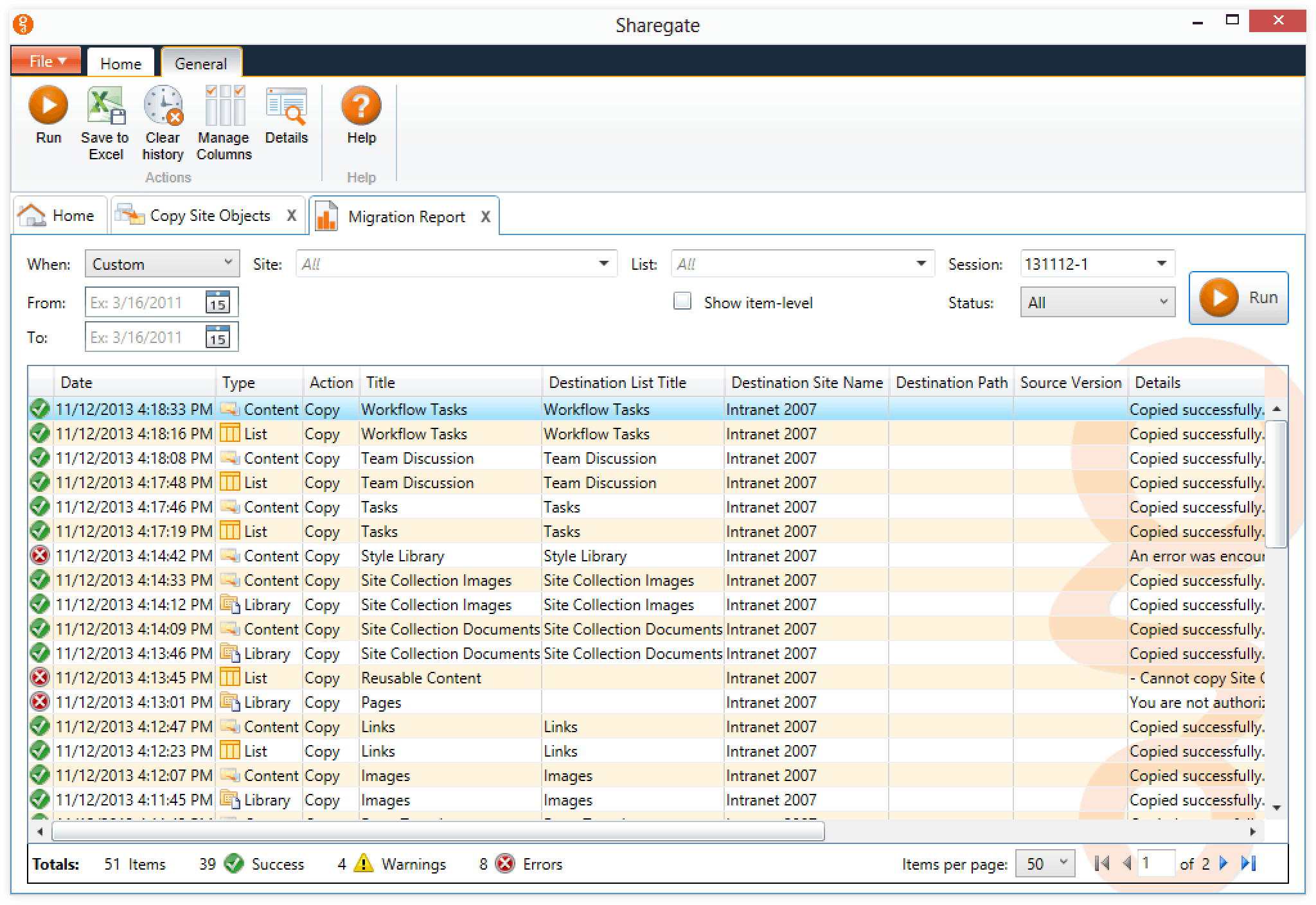1316x905 pixels.
Task: Click the error icon on the Pages row
Action: coord(40,701)
